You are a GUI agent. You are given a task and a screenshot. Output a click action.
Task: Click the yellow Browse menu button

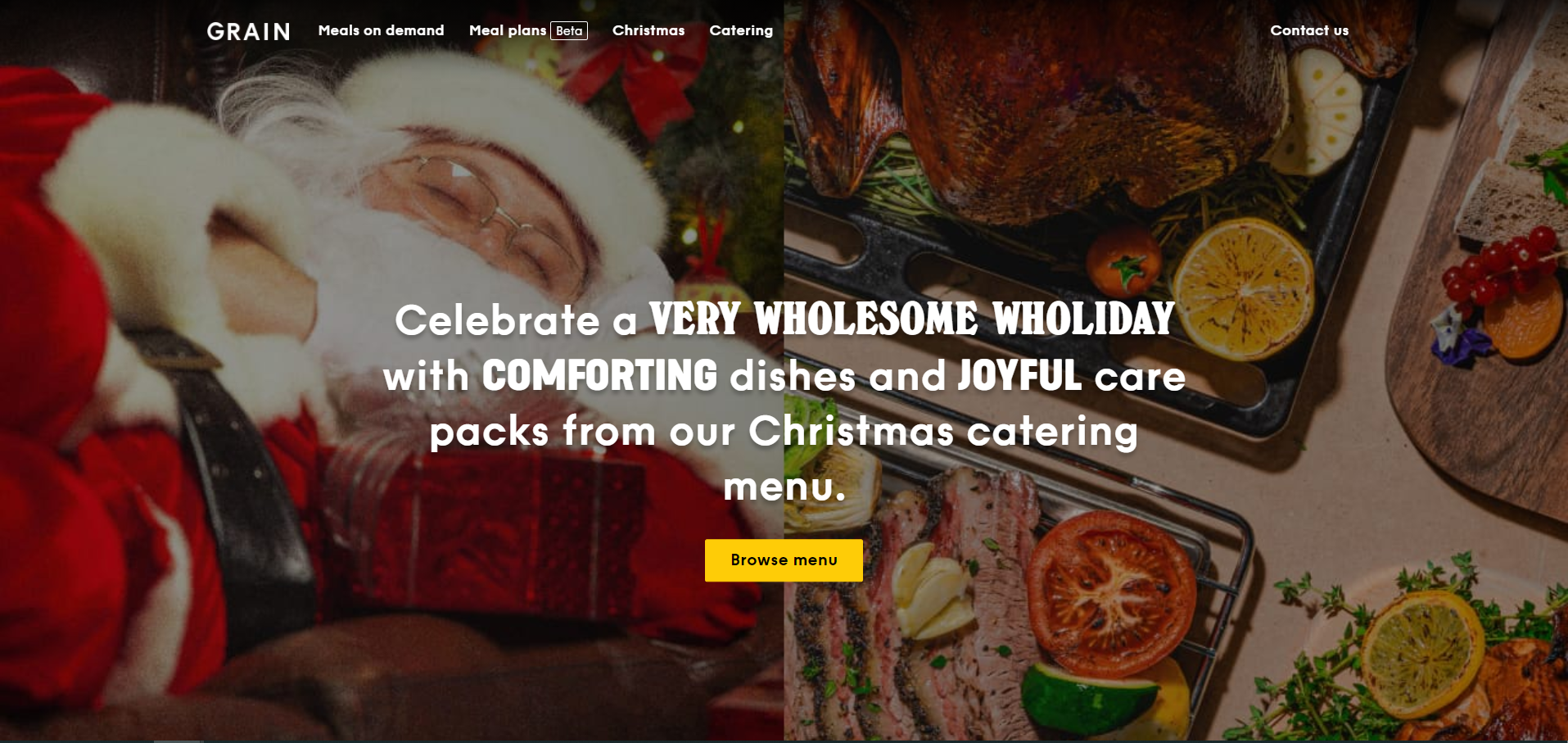coord(784,560)
